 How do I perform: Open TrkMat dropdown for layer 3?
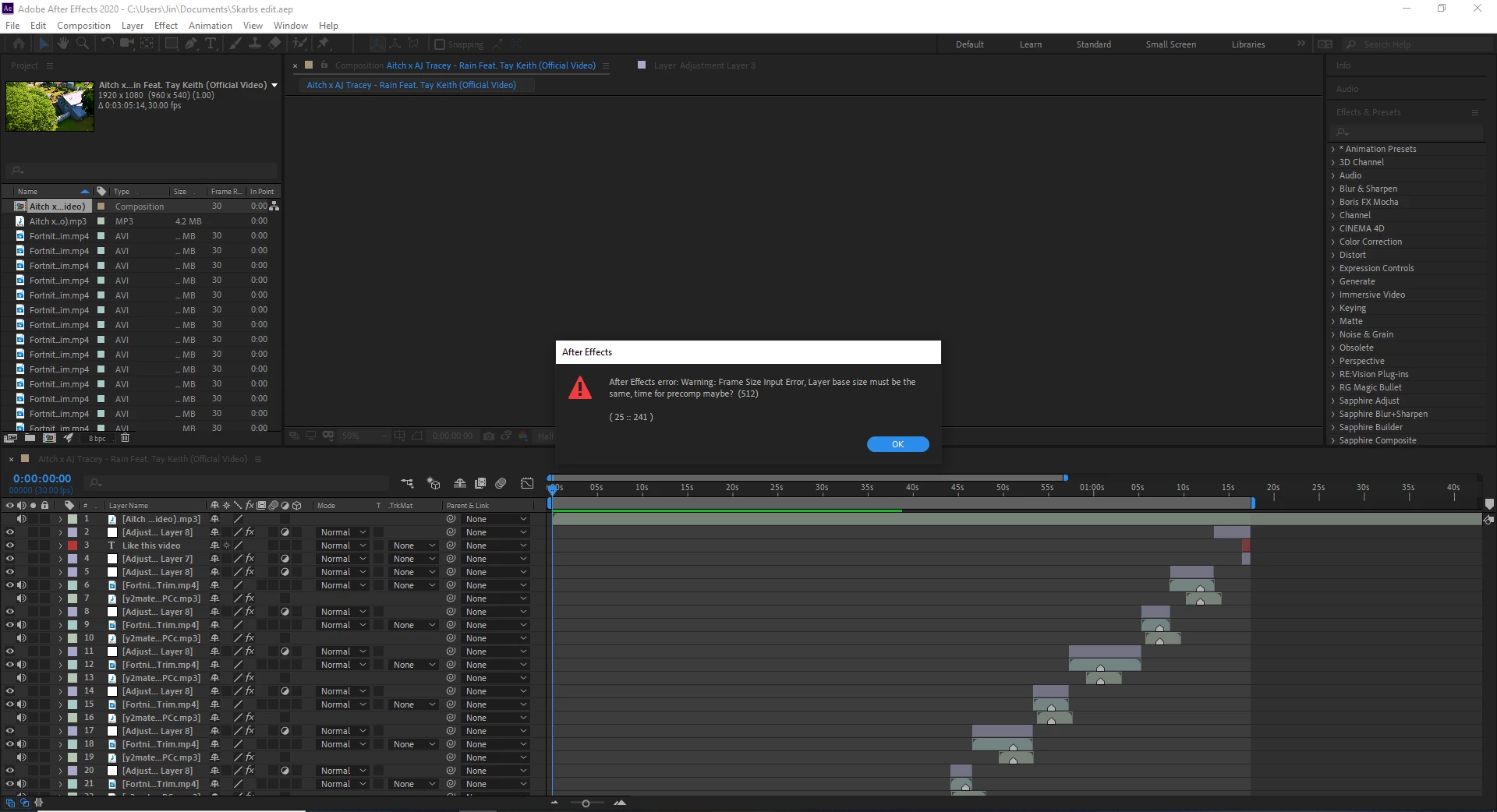pos(413,545)
